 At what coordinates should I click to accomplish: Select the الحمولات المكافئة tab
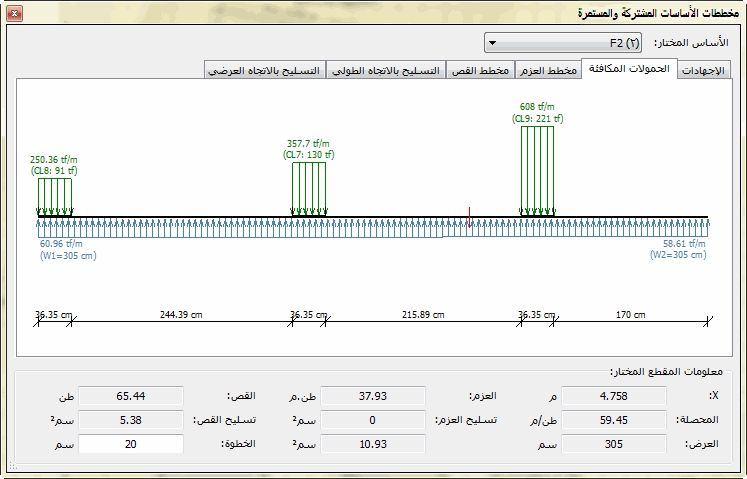click(x=629, y=69)
